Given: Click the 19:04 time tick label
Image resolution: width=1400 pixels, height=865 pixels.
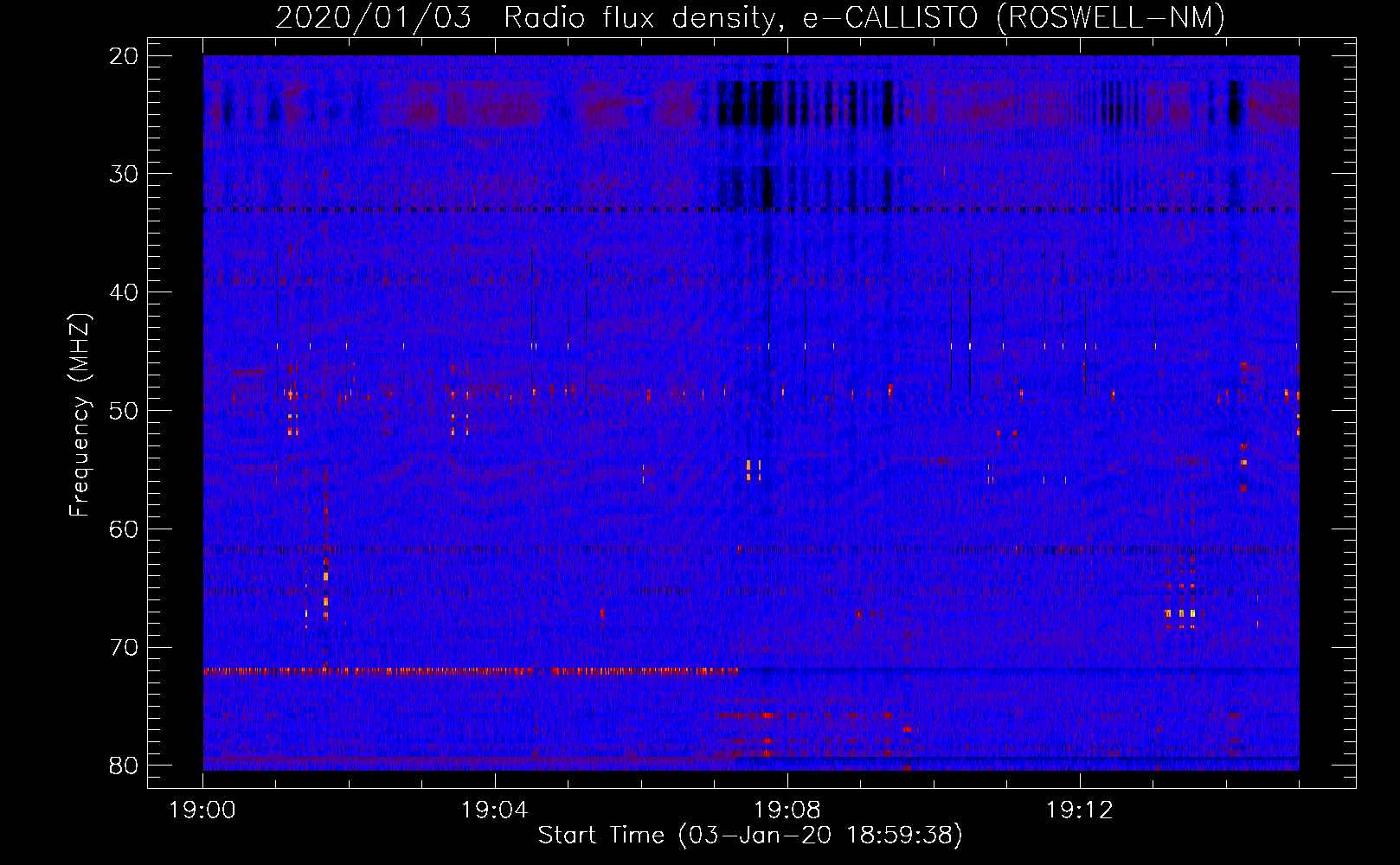Looking at the screenshot, I should 495,811.
